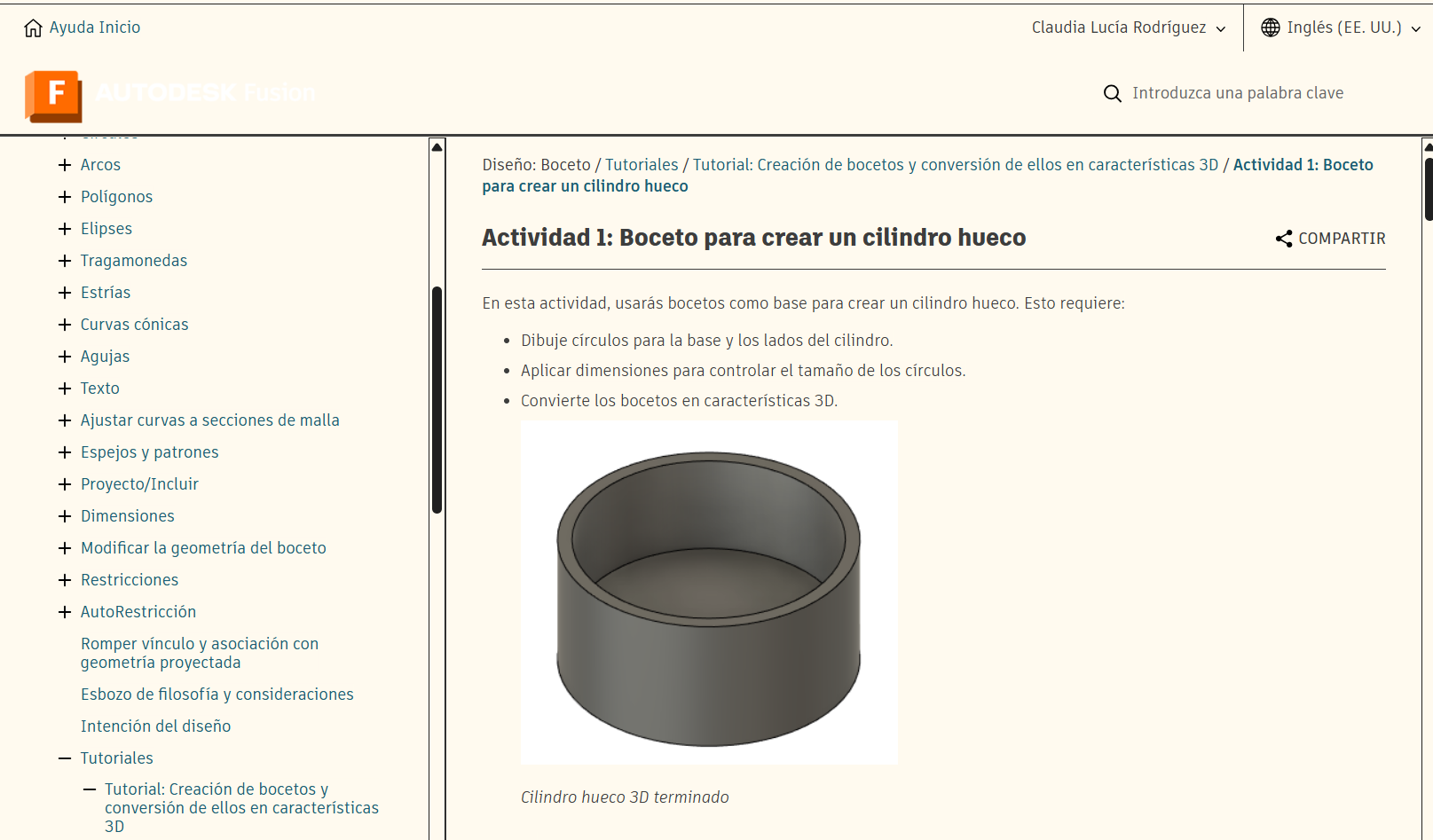Expand the Arcos tree item
The height and width of the screenshot is (840, 1433).
point(65,165)
